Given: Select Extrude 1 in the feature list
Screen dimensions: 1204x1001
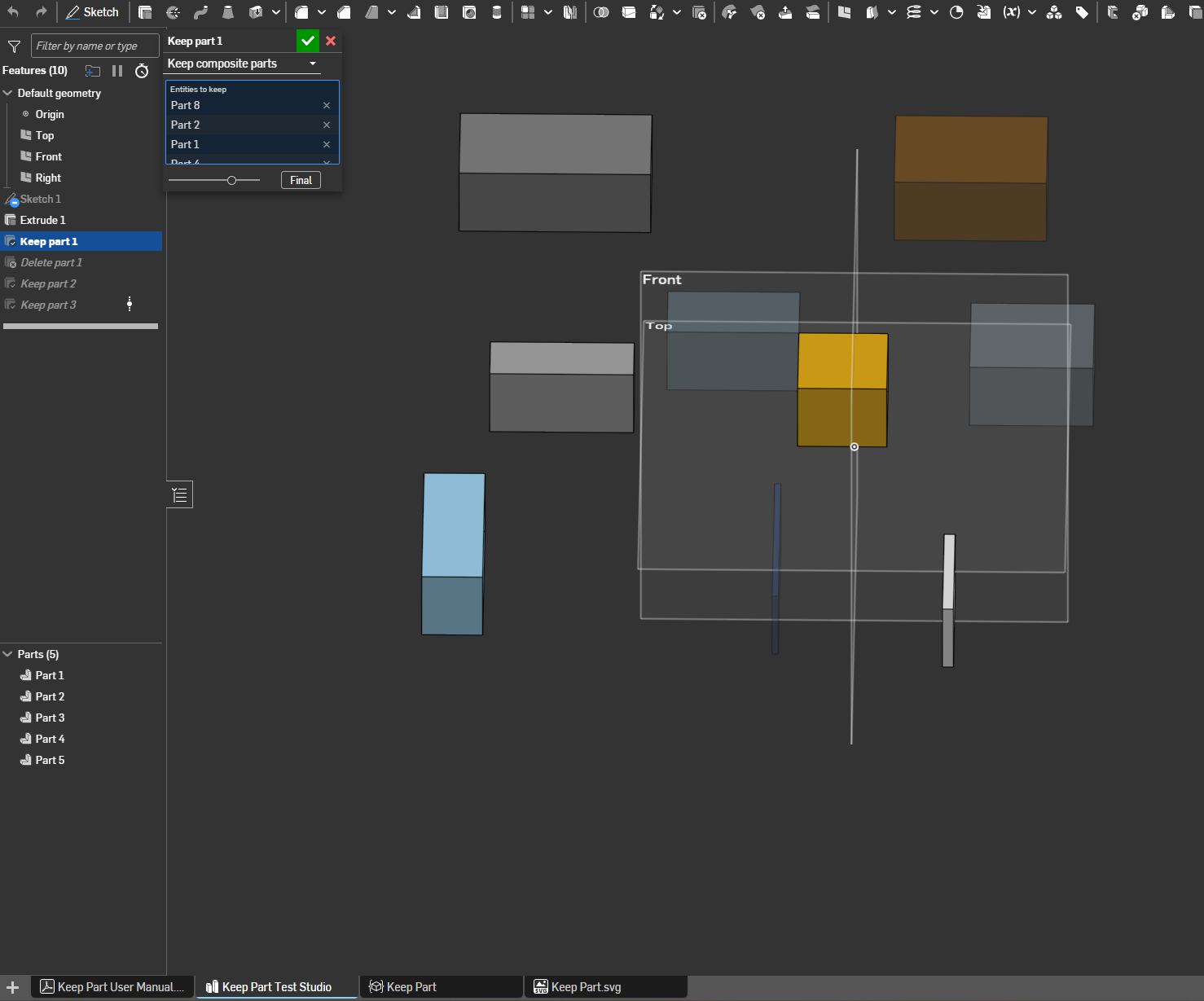Looking at the screenshot, I should (81, 220).
